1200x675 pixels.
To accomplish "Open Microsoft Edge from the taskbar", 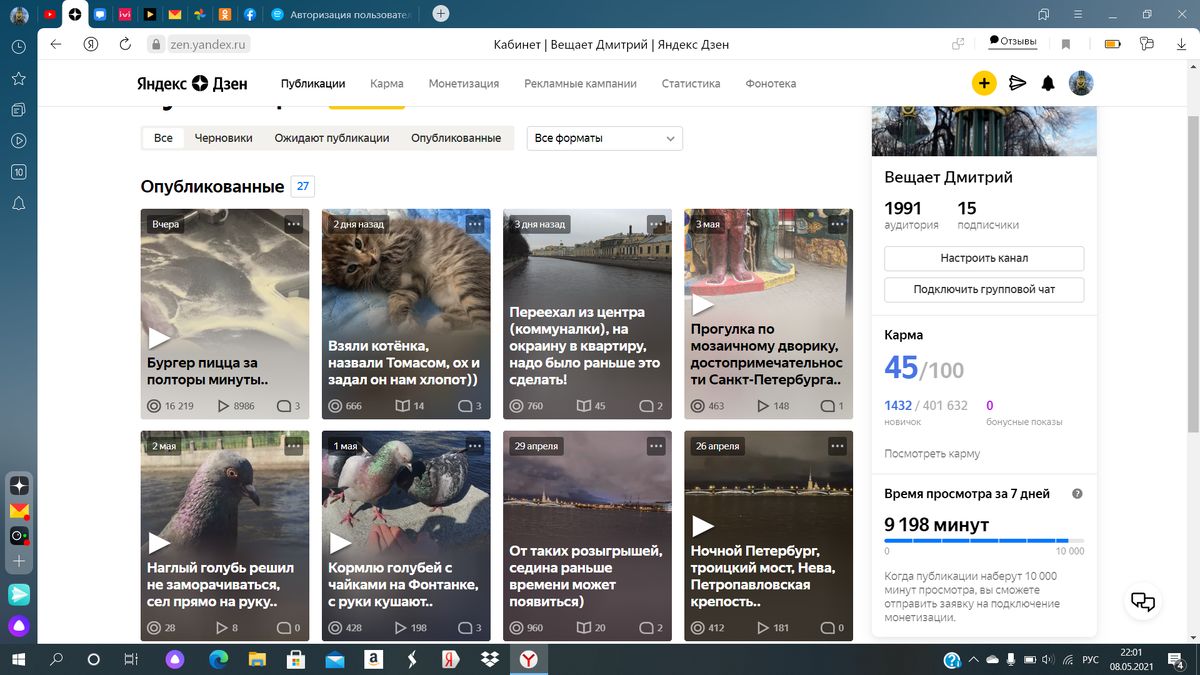I will point(219,659).
